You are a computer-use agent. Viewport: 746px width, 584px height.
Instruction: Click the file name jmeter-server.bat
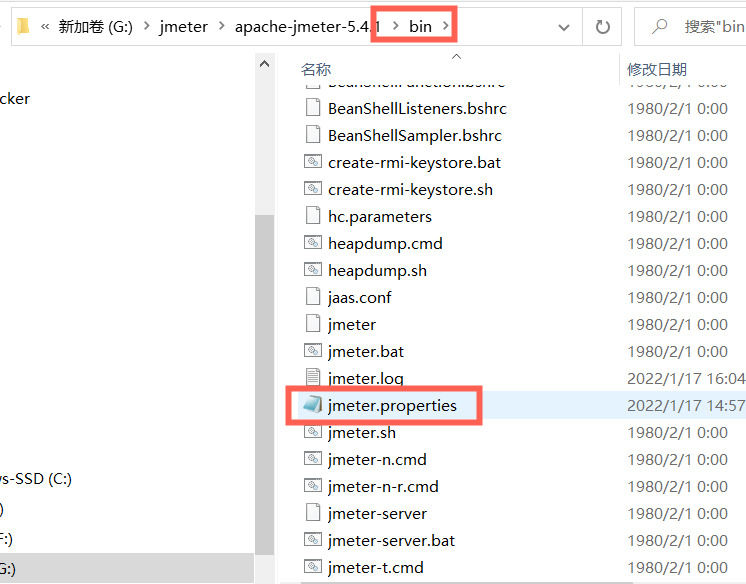[x=391, y=541]
